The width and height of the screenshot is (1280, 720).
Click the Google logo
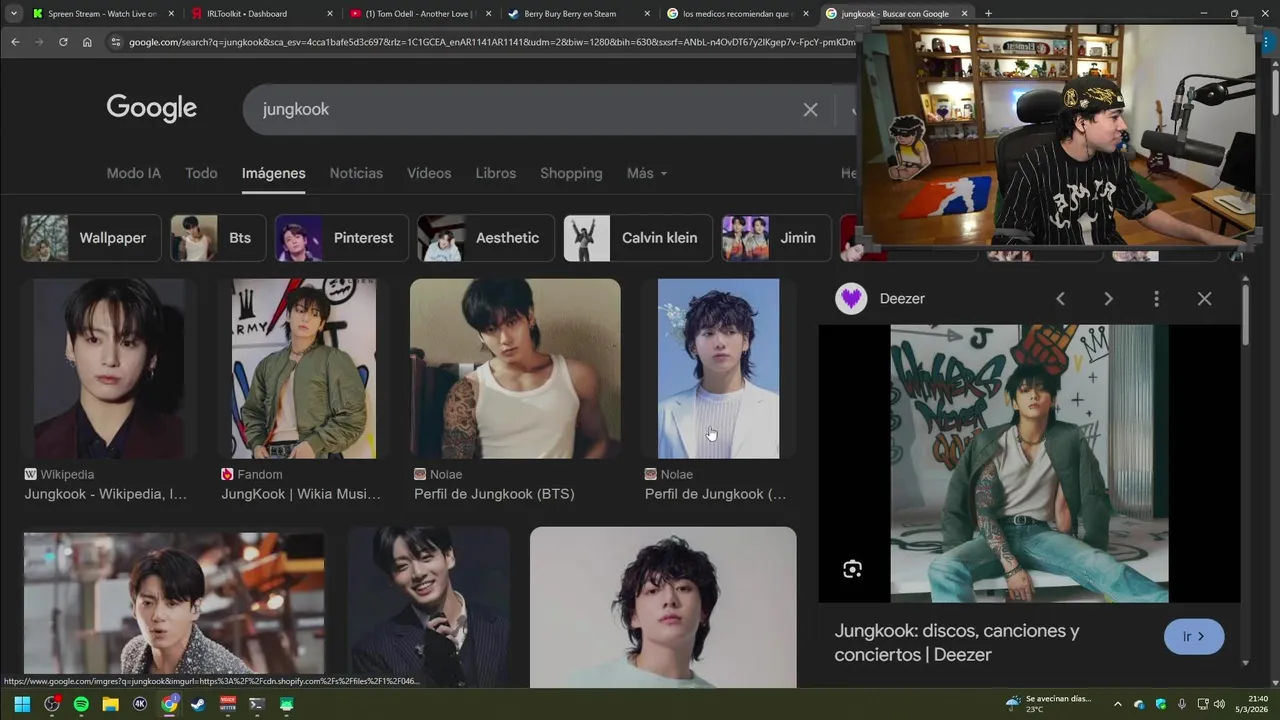pos(152,108)
